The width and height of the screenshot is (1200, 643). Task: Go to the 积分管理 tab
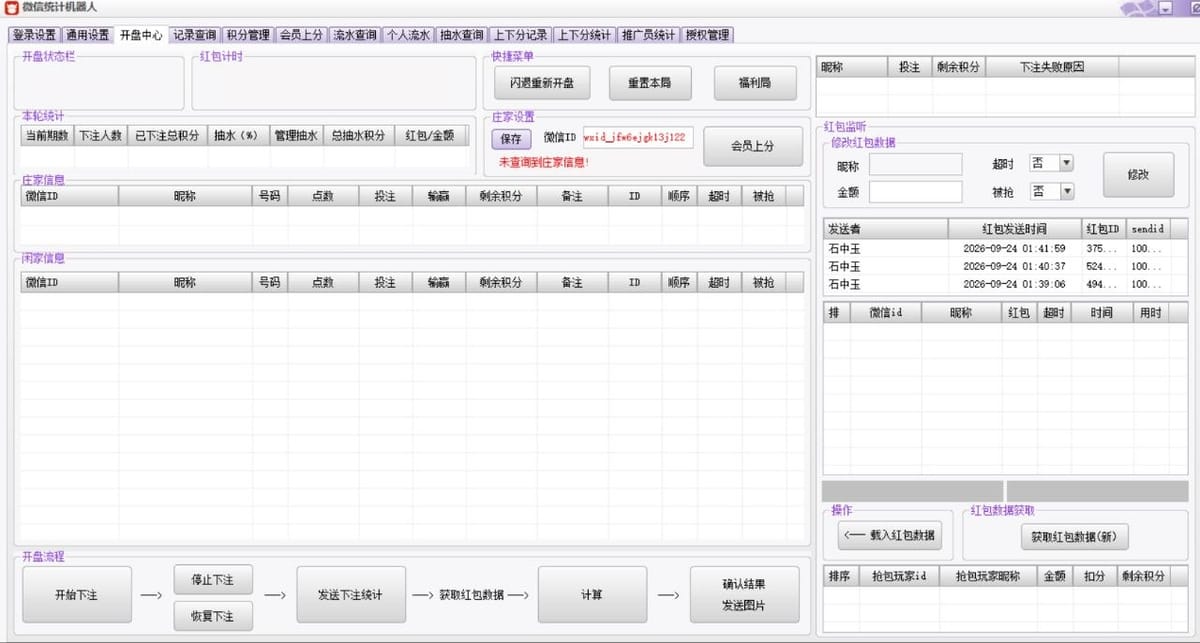click(x=247, y=35)
